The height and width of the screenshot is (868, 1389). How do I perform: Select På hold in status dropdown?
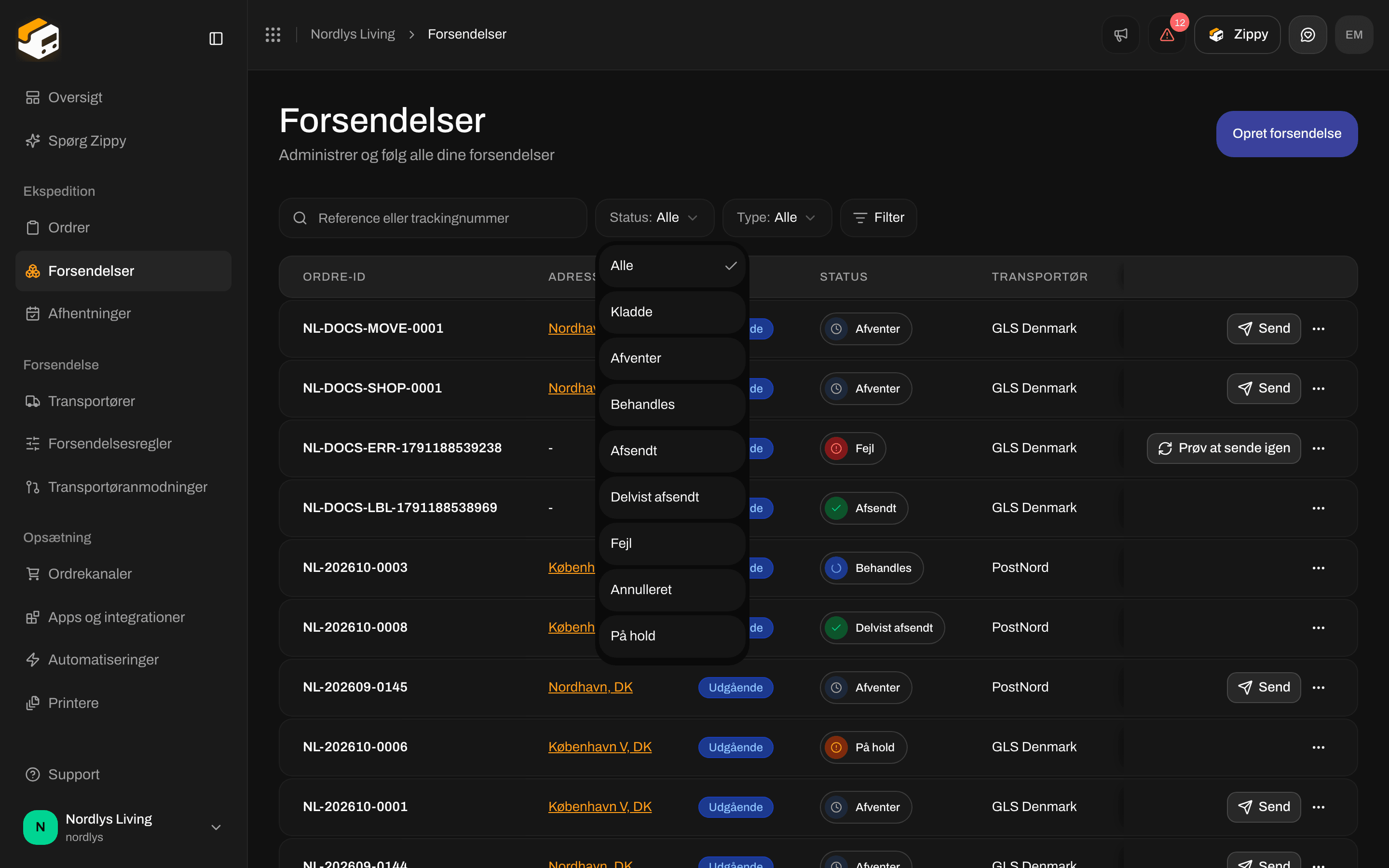click(x=672, y=636)
